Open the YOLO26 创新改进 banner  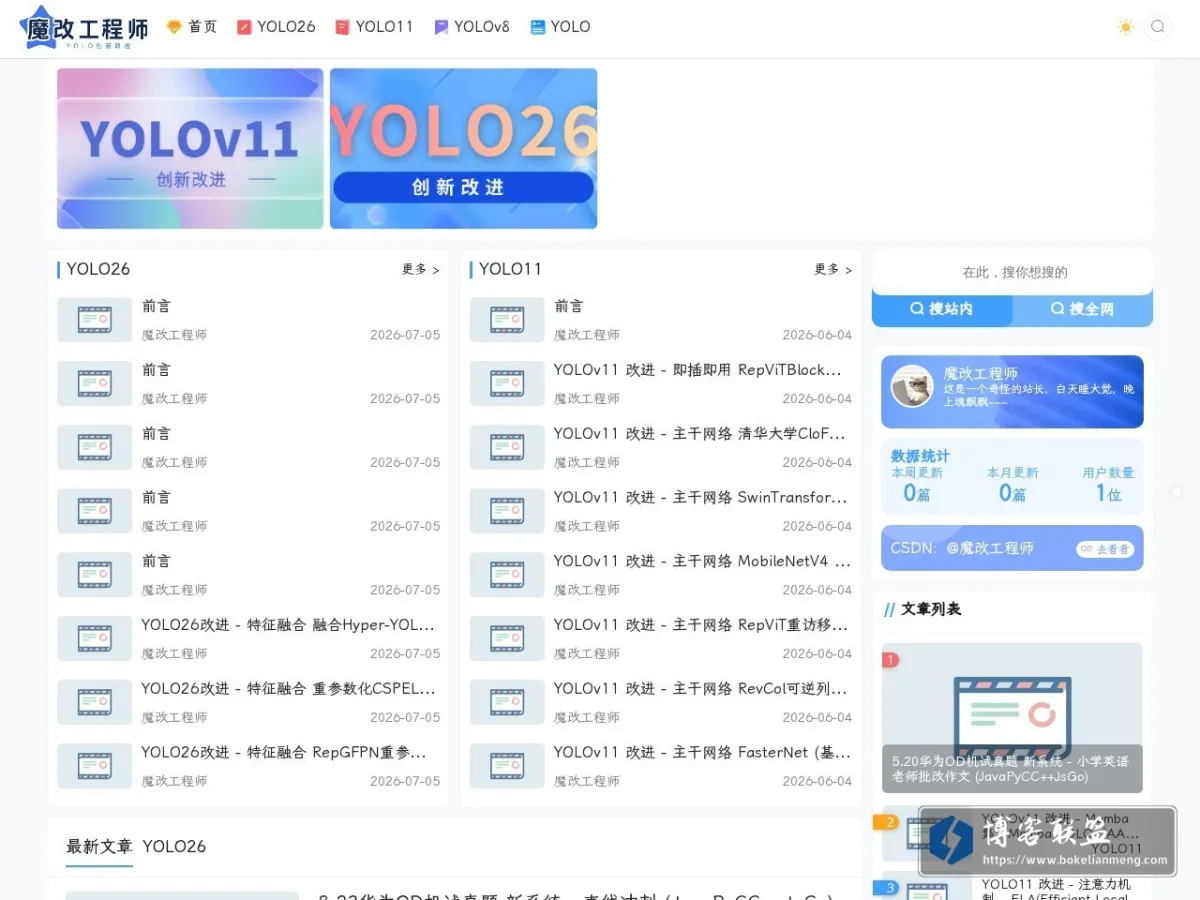[x=464, y=148]
